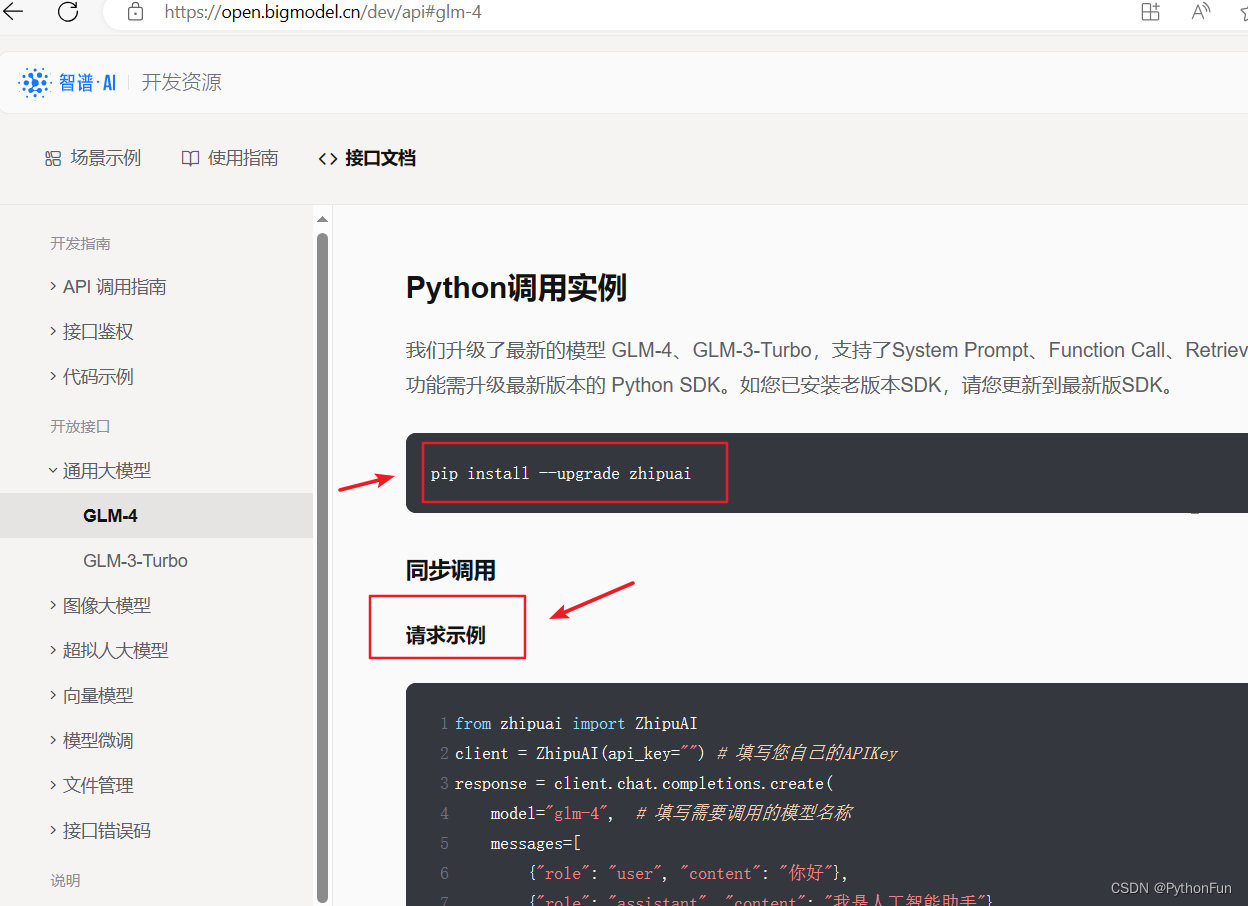Collapse the 通用大模型 section

[x=107, y=470]
